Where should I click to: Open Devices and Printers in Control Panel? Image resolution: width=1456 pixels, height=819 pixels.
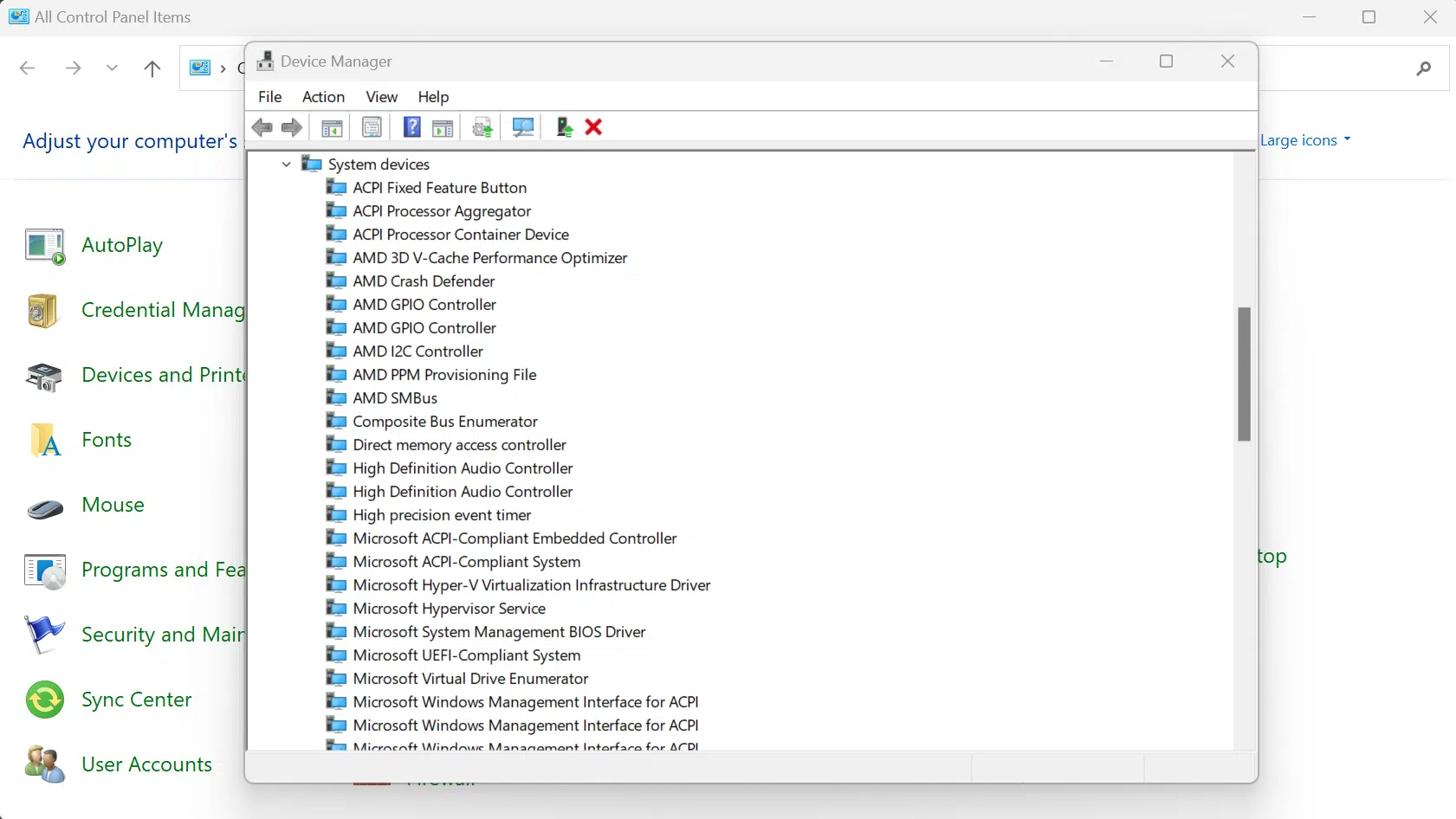(x=134, y=375)
